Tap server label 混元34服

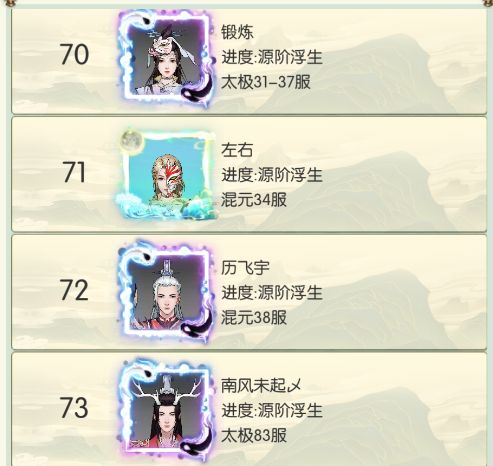254,200
